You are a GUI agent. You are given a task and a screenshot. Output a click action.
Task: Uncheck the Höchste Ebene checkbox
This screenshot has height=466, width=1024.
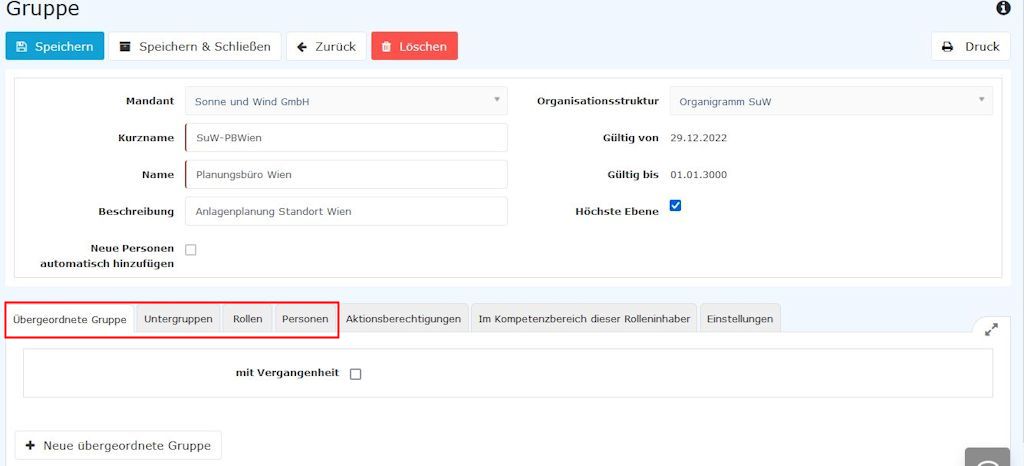(675, 206)
